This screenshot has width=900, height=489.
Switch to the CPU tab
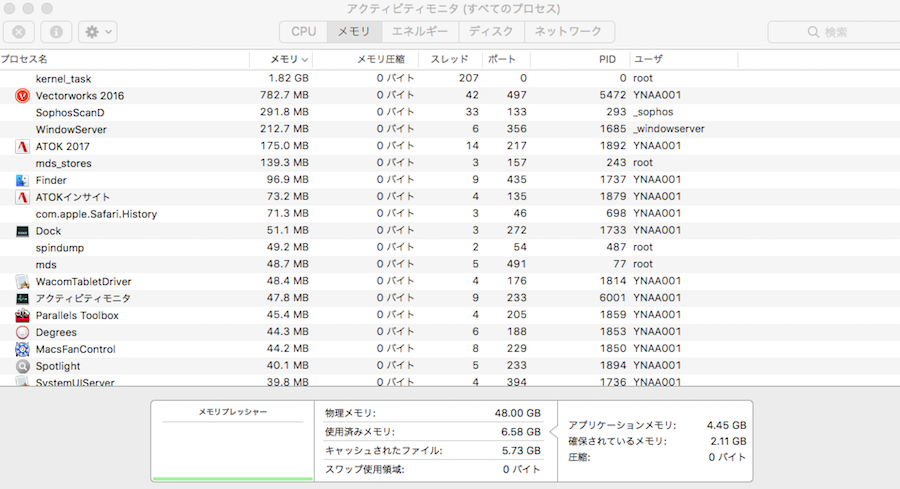304,32
